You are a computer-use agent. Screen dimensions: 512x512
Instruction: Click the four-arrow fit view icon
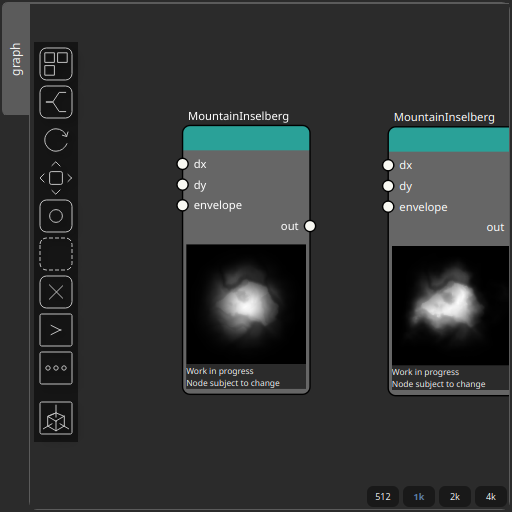click(x=56, y=178)
